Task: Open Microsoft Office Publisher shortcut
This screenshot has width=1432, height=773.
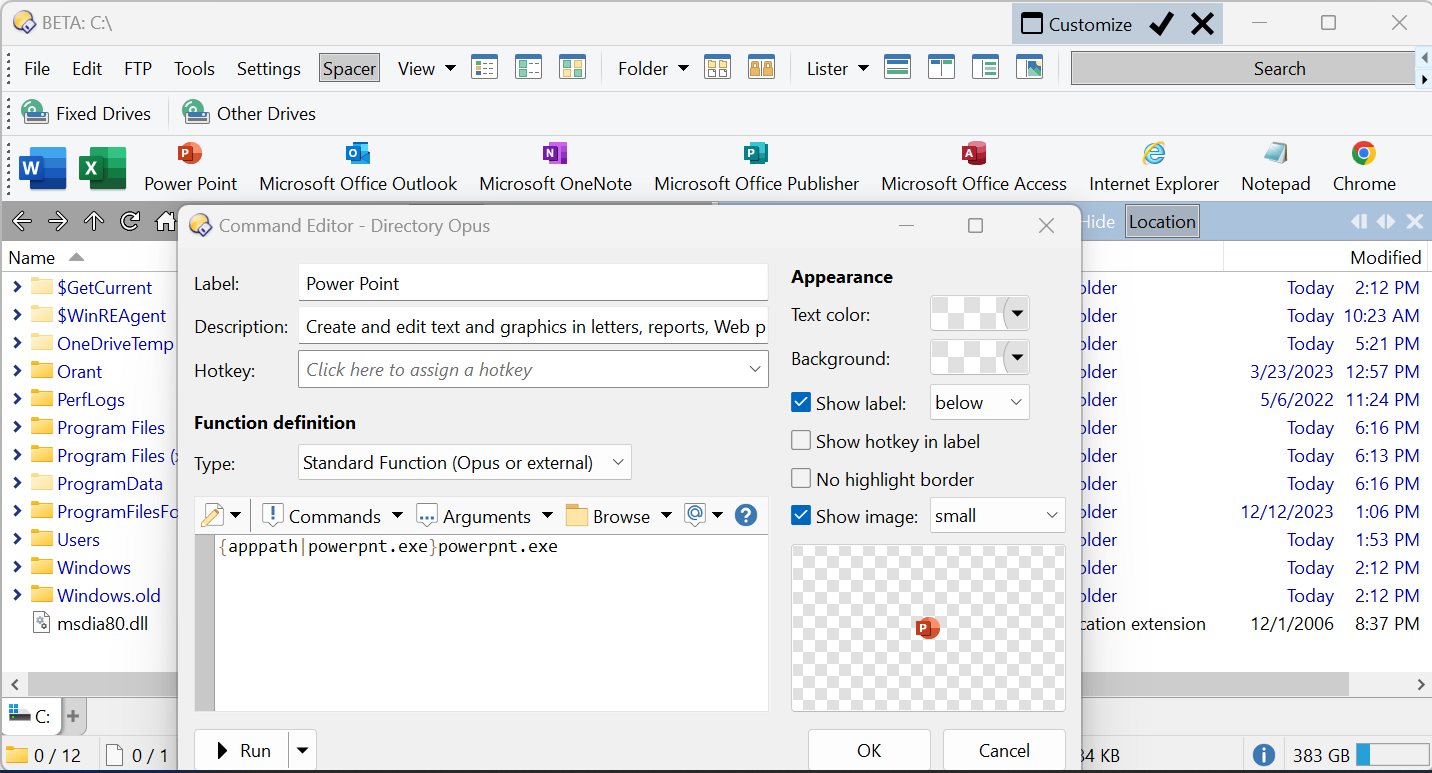Action: pyautogui.click(x=756, y=168)
